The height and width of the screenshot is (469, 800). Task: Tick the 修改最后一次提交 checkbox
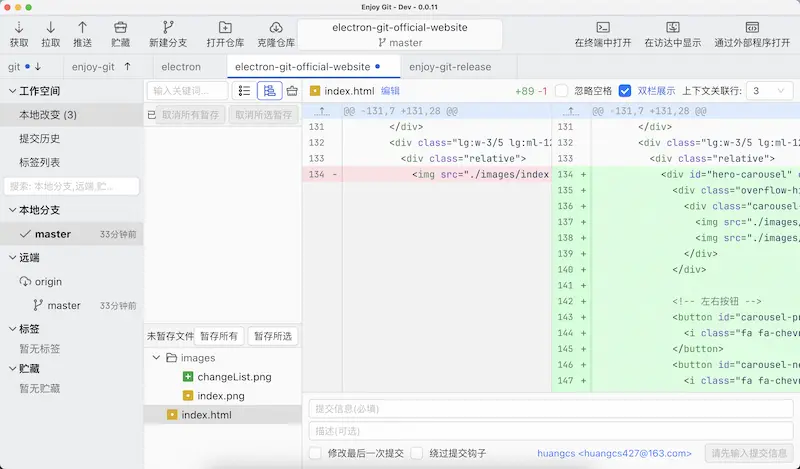[x=316, y=453]
